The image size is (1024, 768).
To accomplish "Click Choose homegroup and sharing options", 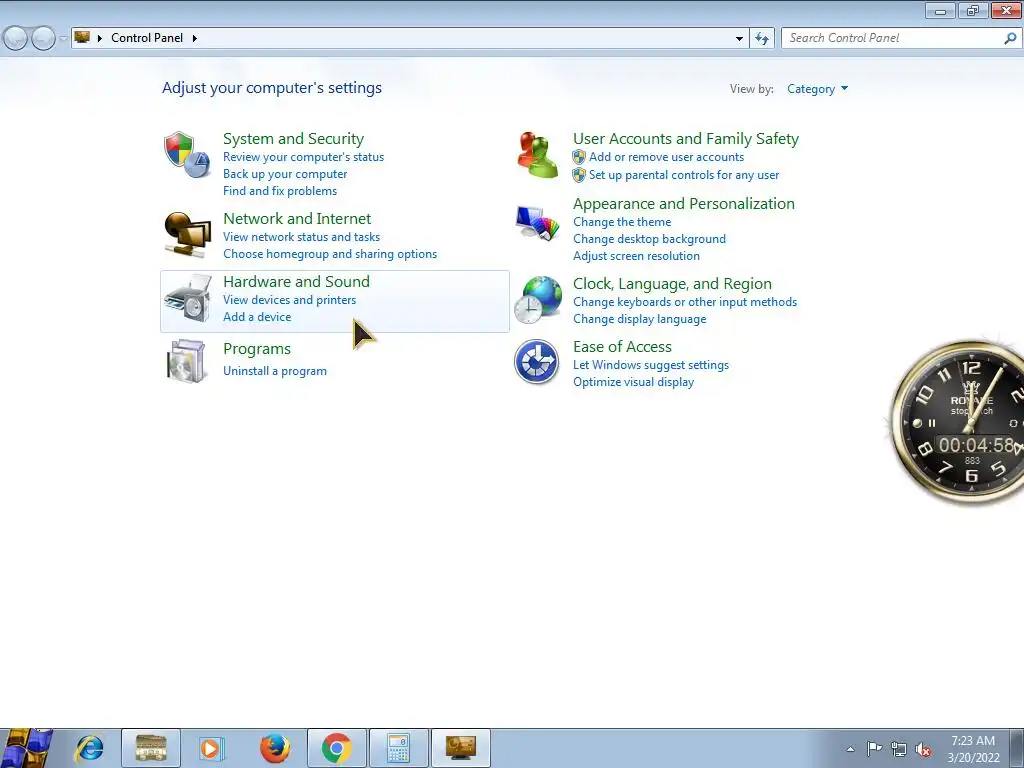I will click(330, 253).
